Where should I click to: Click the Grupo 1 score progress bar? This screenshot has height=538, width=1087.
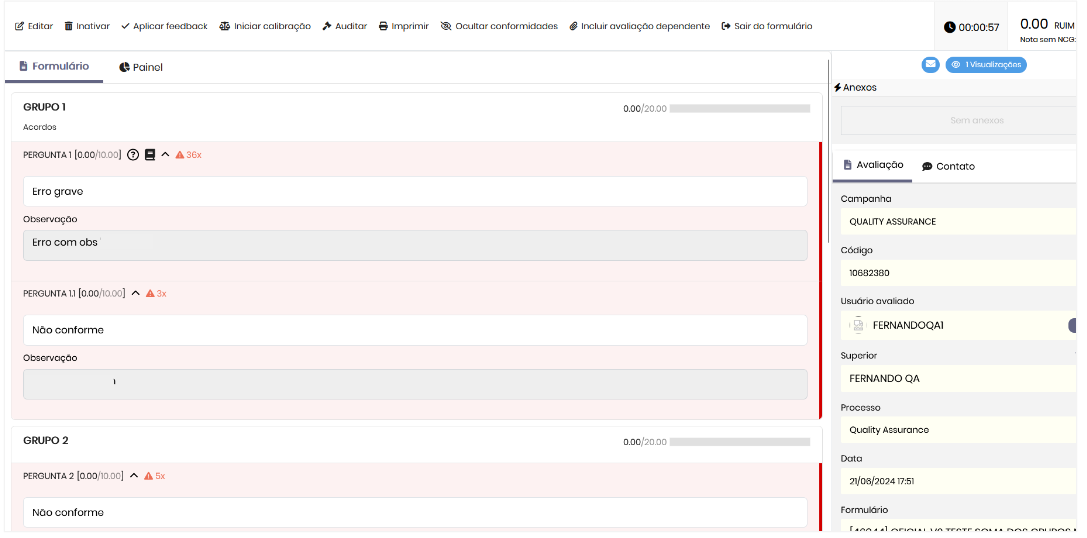(x=739, y=108)
